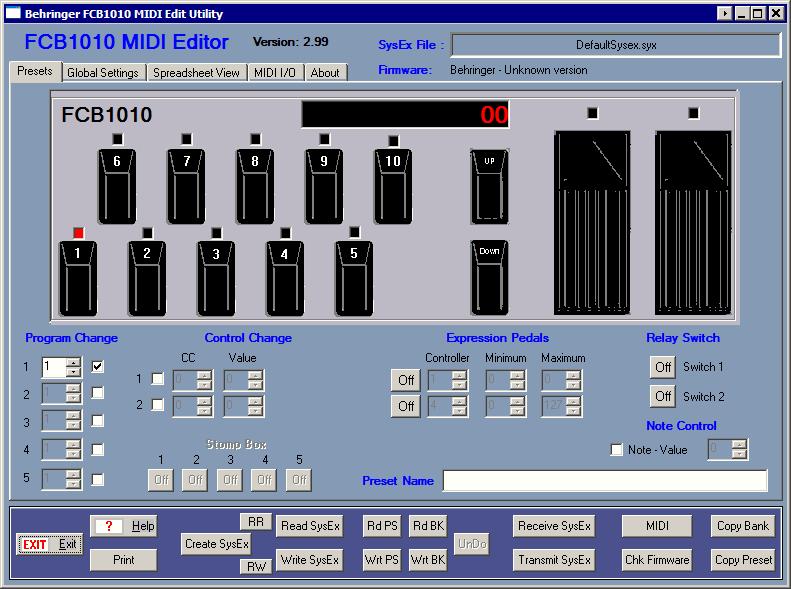Click the LED above pedal 3

pyautogui.click(x=216, y=233)
